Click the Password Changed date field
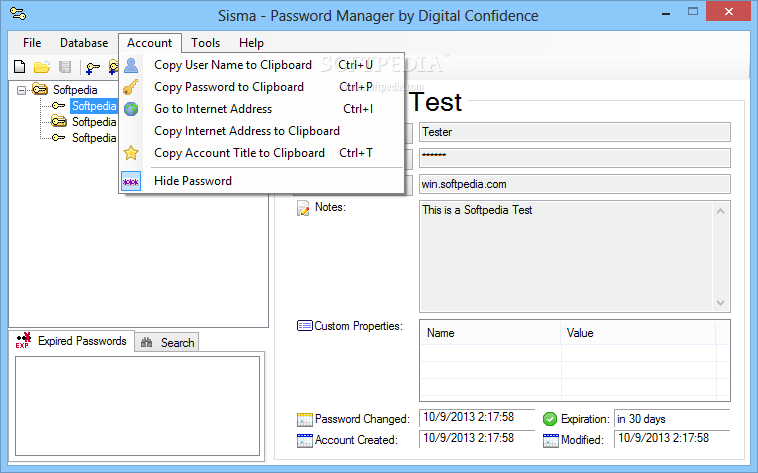Screen dimensions: 758x473 tap(477, 417)
